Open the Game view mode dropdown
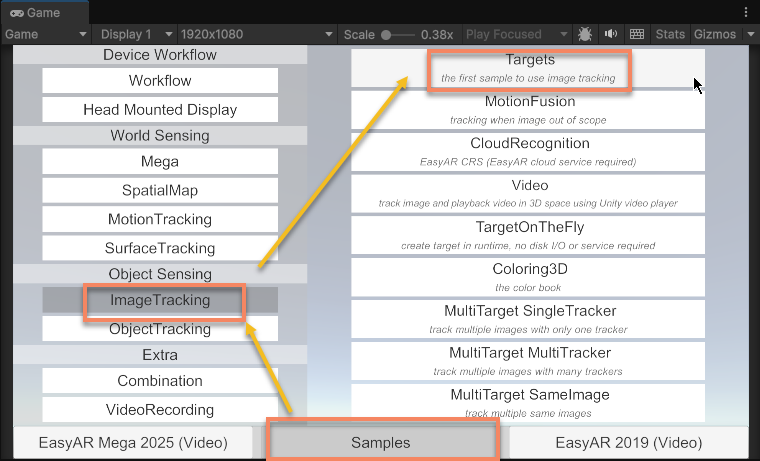This screenshot has height=461, width=760. tap(47, 35)
